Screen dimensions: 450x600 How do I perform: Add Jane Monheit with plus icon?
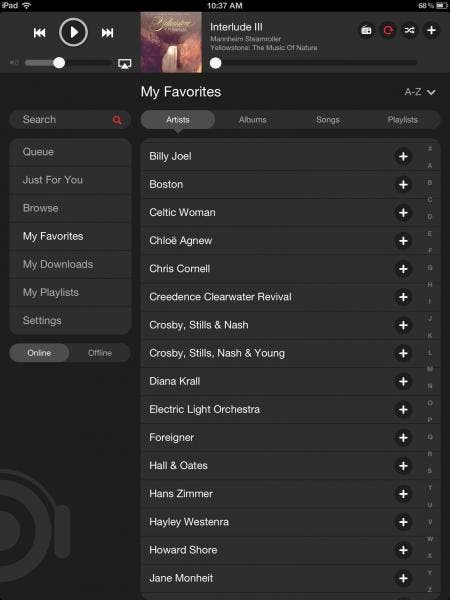click(403, 579)
